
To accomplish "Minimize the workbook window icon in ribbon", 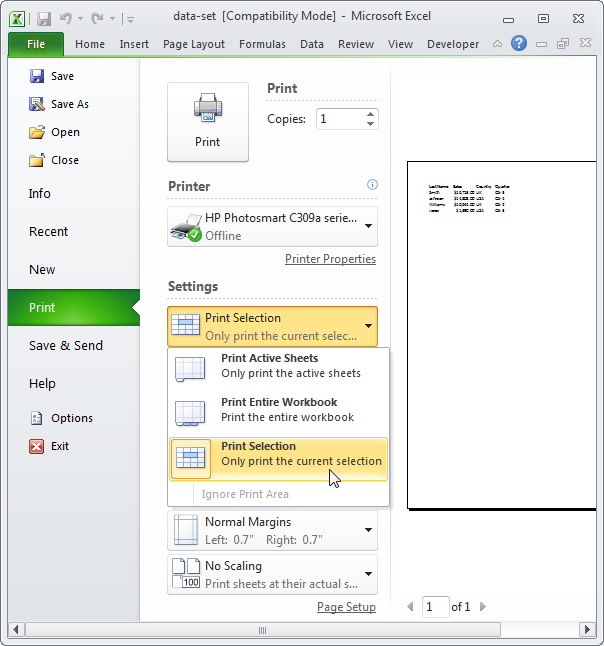I will coord(541,44).
